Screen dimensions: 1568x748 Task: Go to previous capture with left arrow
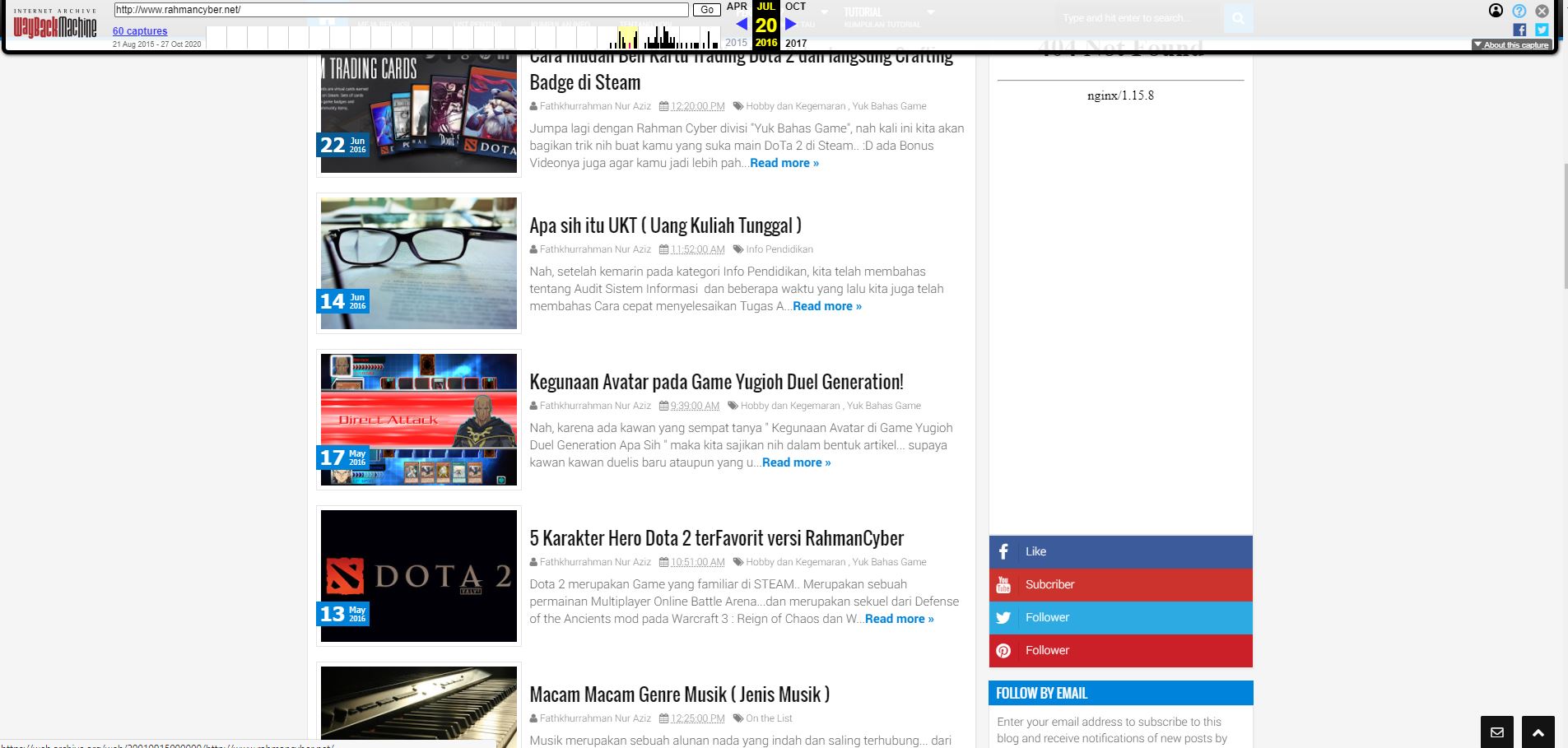click(742, 24)
